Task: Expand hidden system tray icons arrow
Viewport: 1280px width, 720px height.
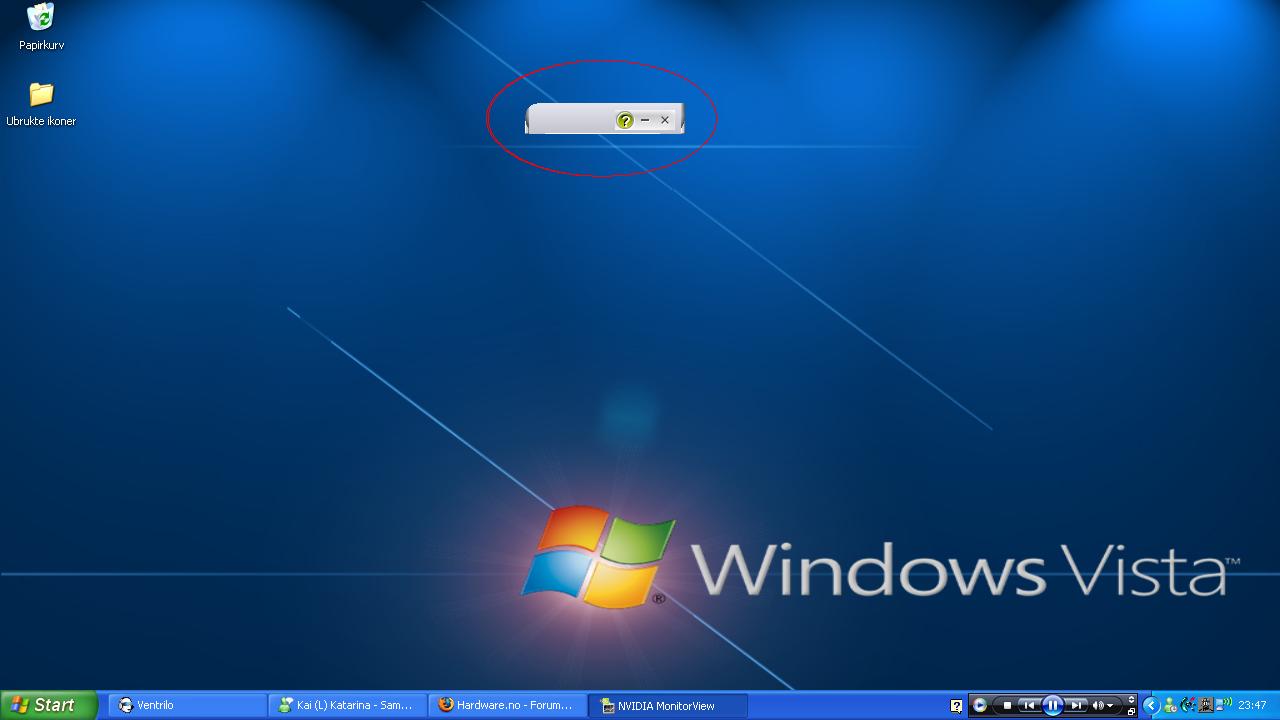Action: [x=1151, y=705]
